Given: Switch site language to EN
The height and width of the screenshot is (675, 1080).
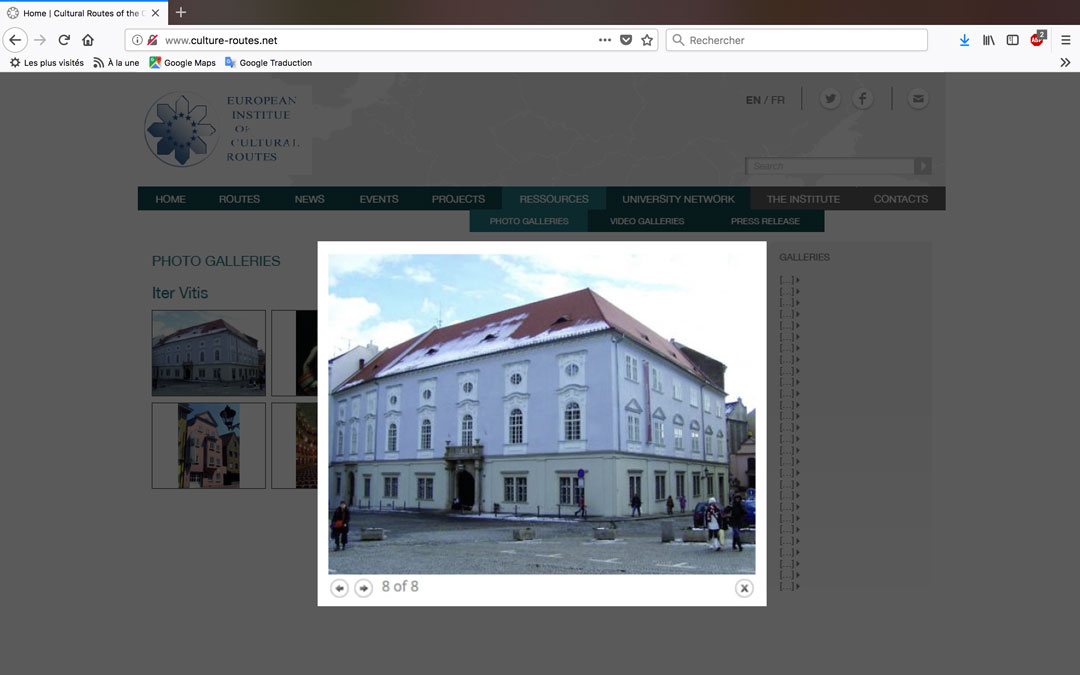Looking at the screenshot, I should 753,100.
